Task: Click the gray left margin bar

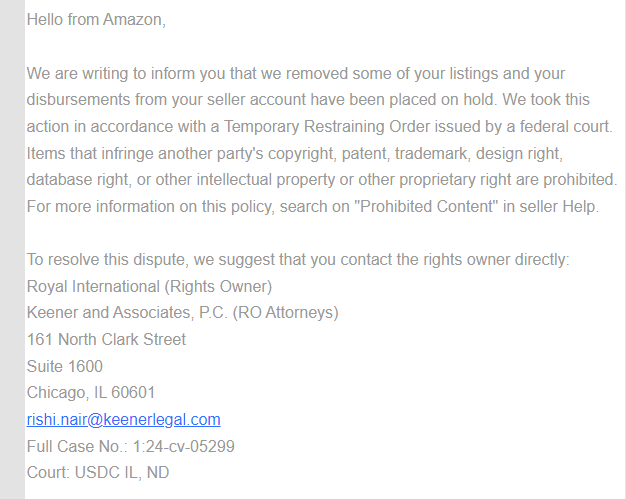Action: tap(12, 250)
